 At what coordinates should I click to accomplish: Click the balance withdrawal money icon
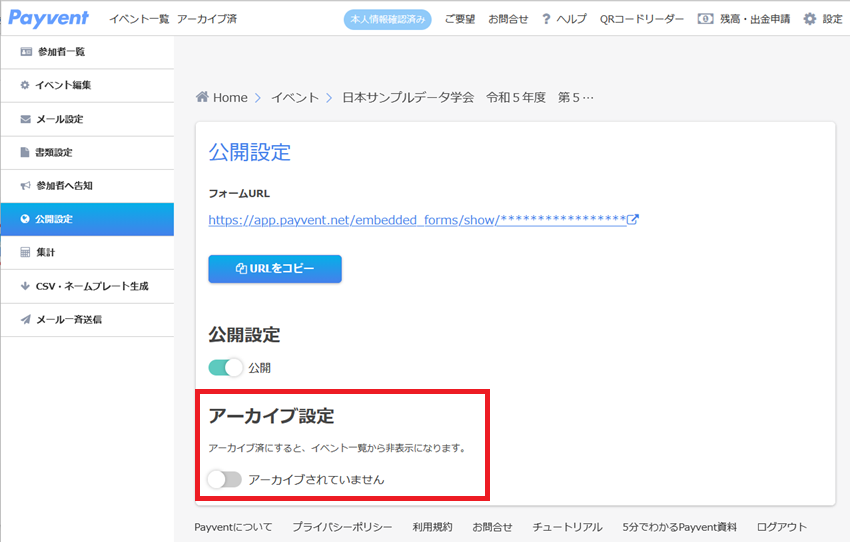[705, 19]
